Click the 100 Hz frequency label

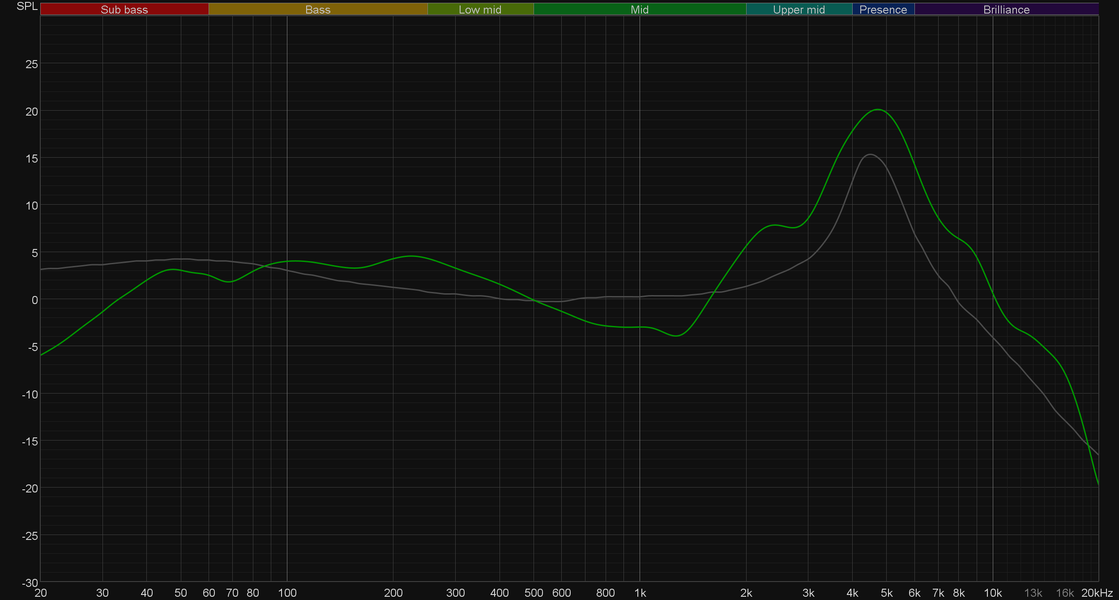coord(287,593)
